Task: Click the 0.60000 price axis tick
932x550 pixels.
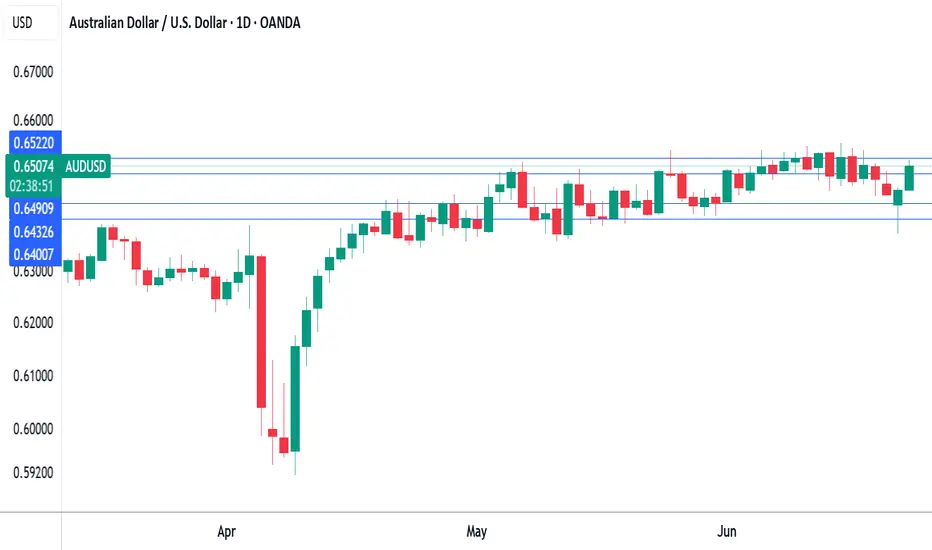Action: click(33, 429)
